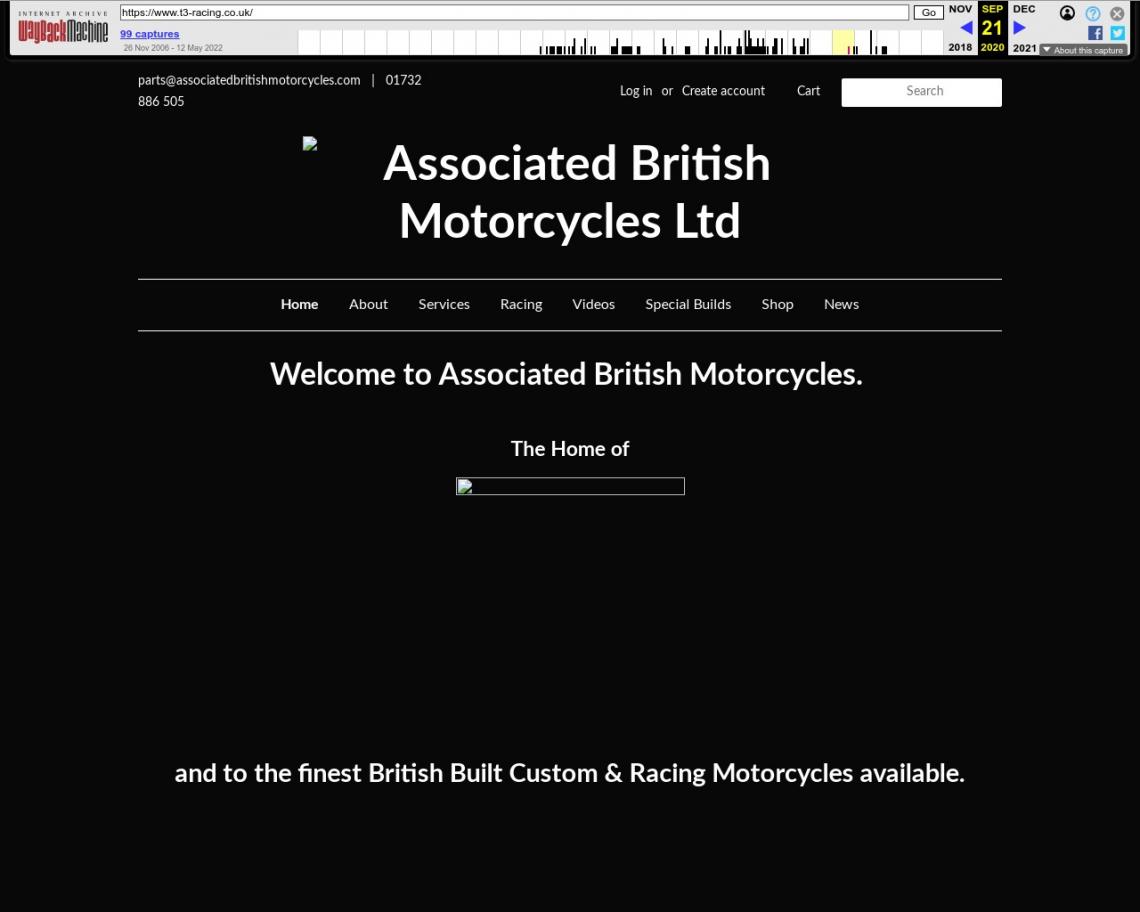Expand the About this capture dropdown
This screenshot has height=912, width=1140.
[1082, 50]
